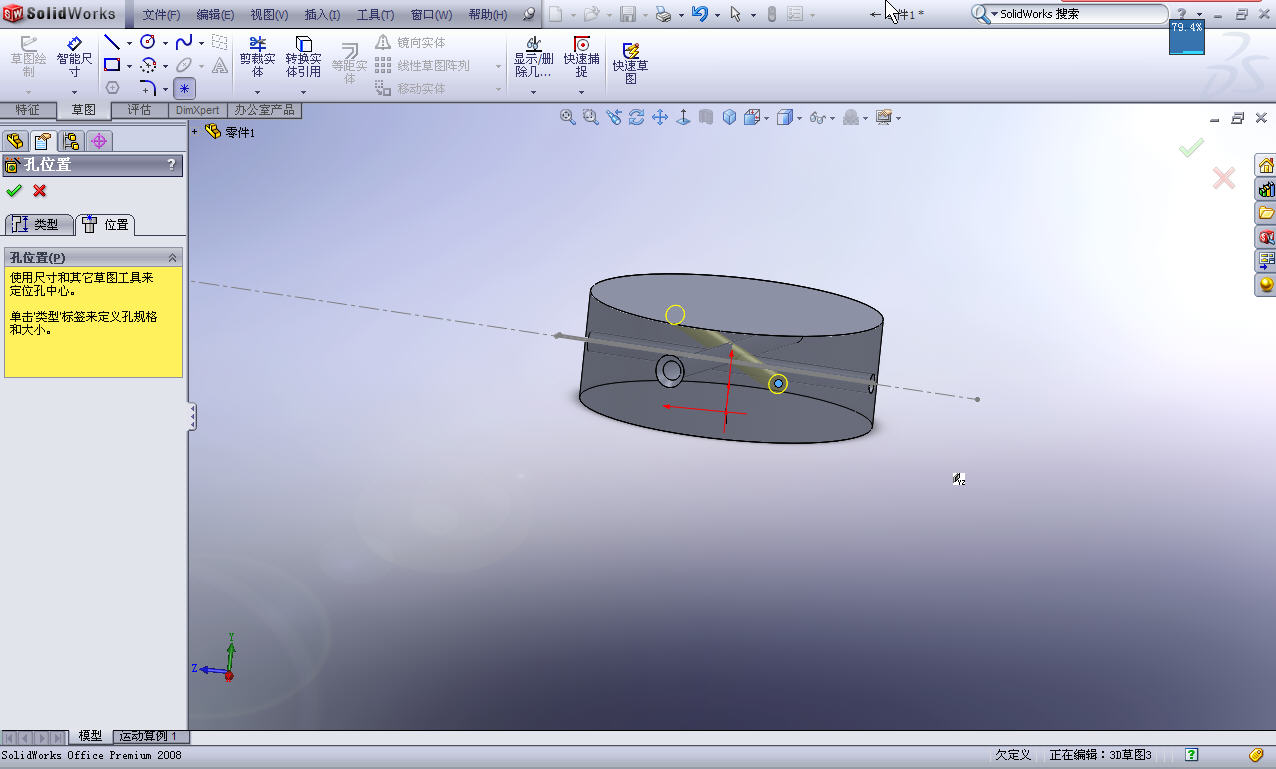Click the Select cursor tool icon
1276x769 pixels.
735,14
